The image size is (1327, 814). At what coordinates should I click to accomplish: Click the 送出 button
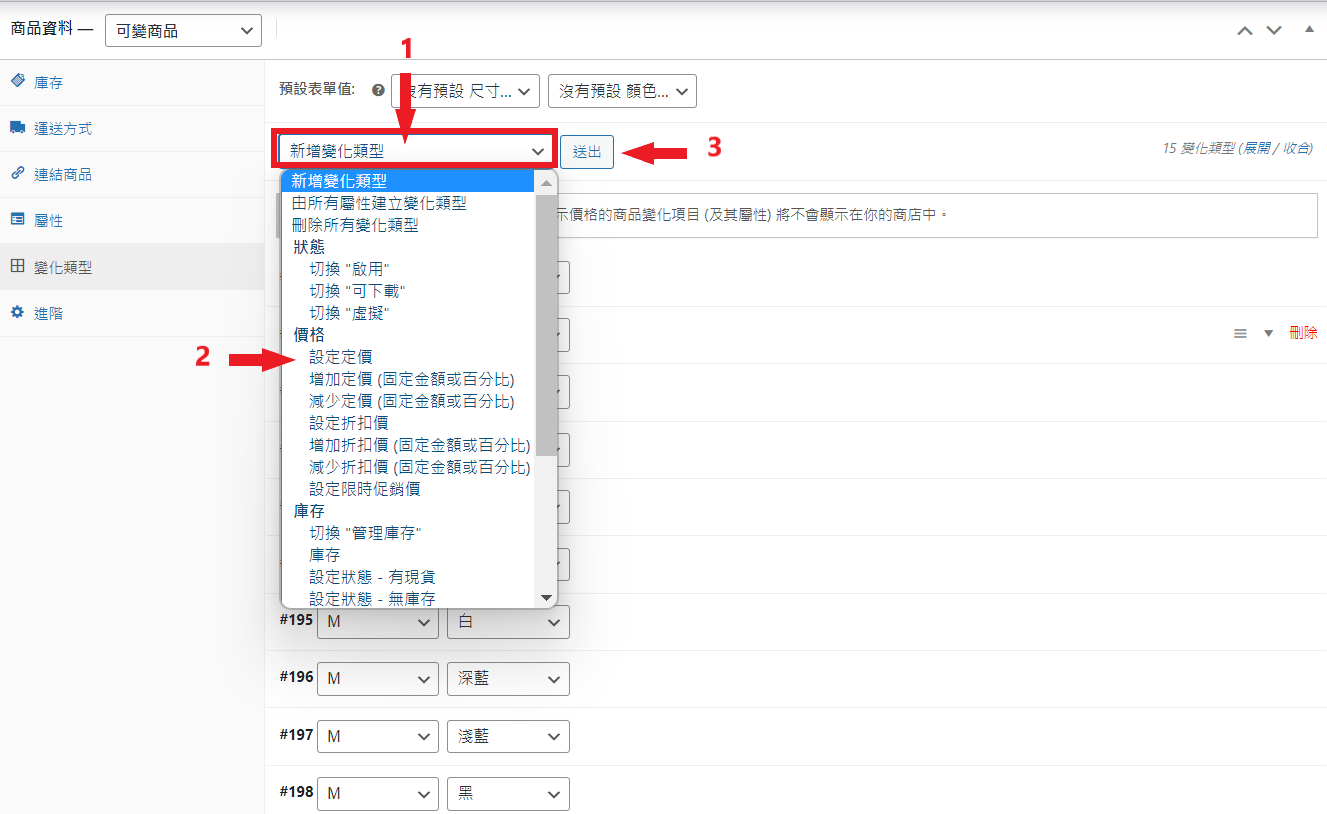point(587,152)
